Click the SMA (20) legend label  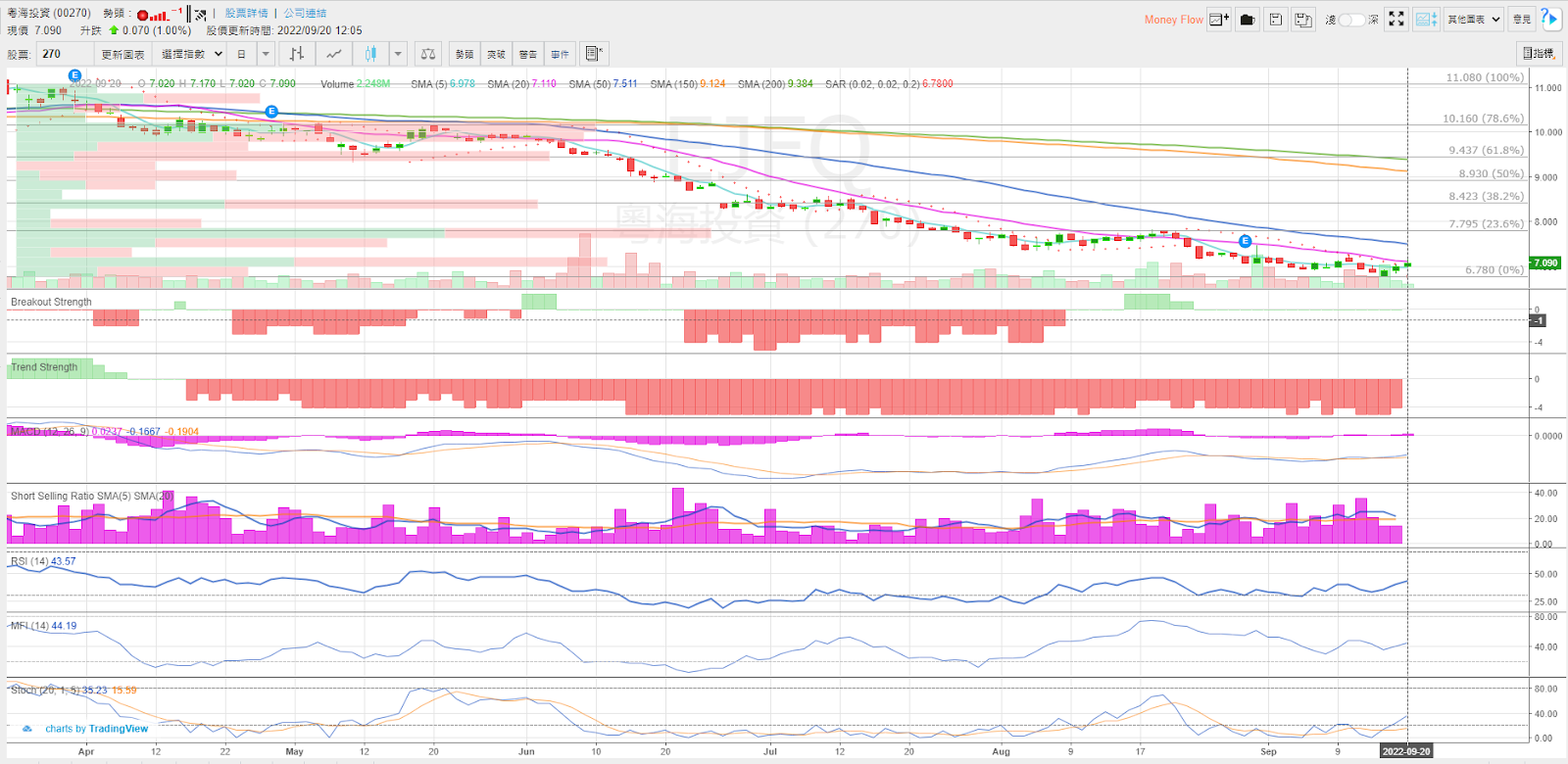(508, 84)
